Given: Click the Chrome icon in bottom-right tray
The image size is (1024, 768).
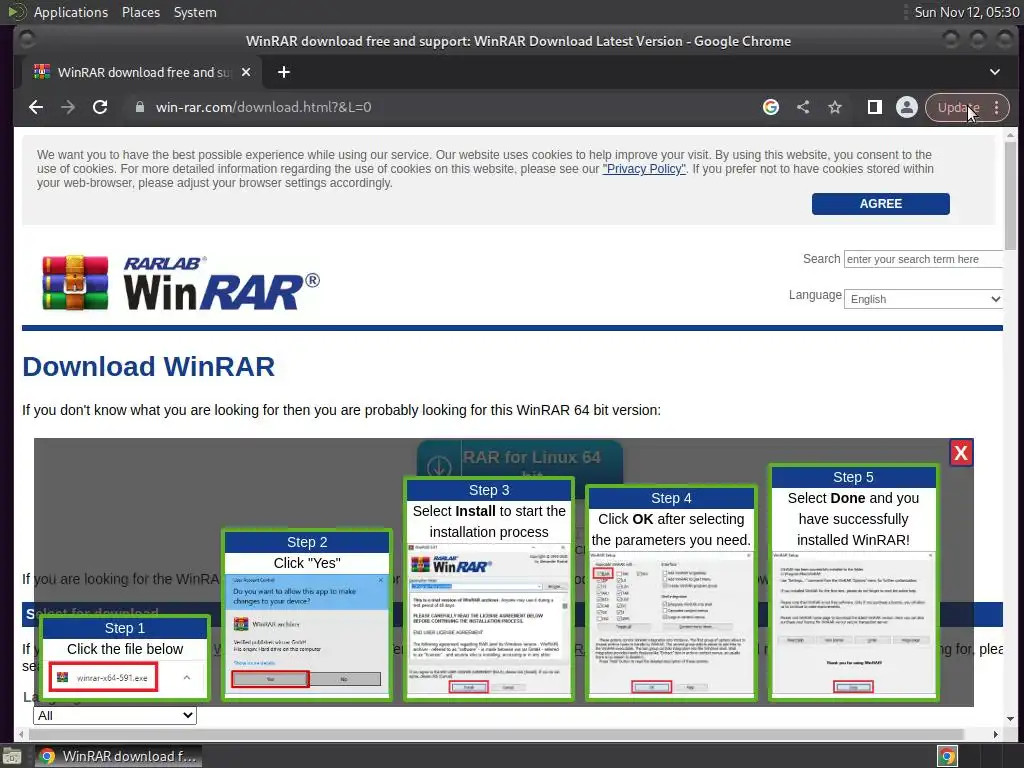Looking at the screenshot, I should tap(948, 756).
